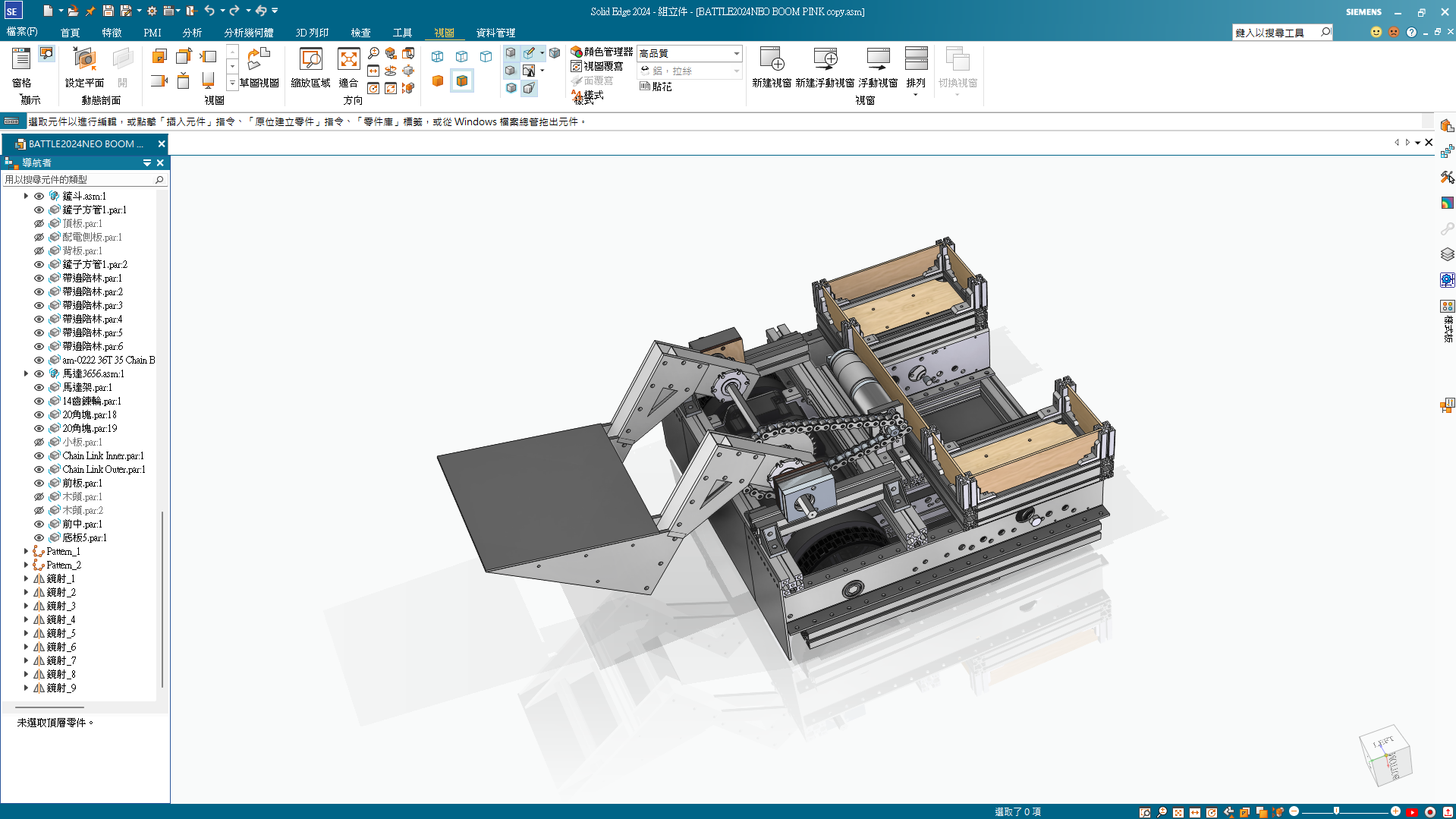Viewport: 1456px width, 819px height.
Task: Click the Save icon in quick access toolbar
Action: click(x=108, y=11)
